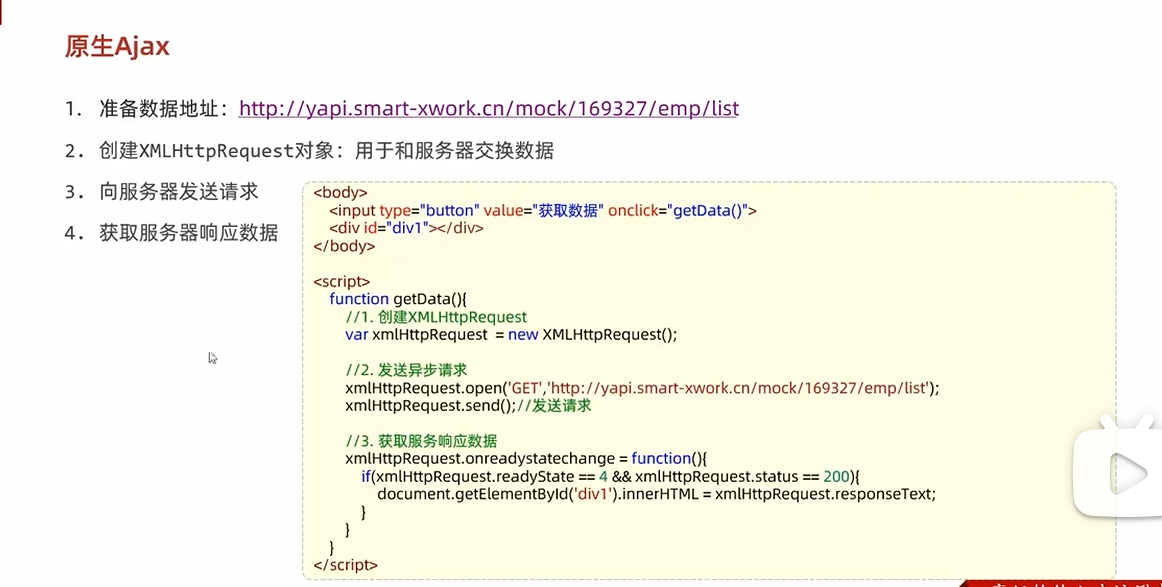Viewport: 1162px width, 587px height.
Task: Click the xmlHttpRequest.send(); code line
Action: 468,406
